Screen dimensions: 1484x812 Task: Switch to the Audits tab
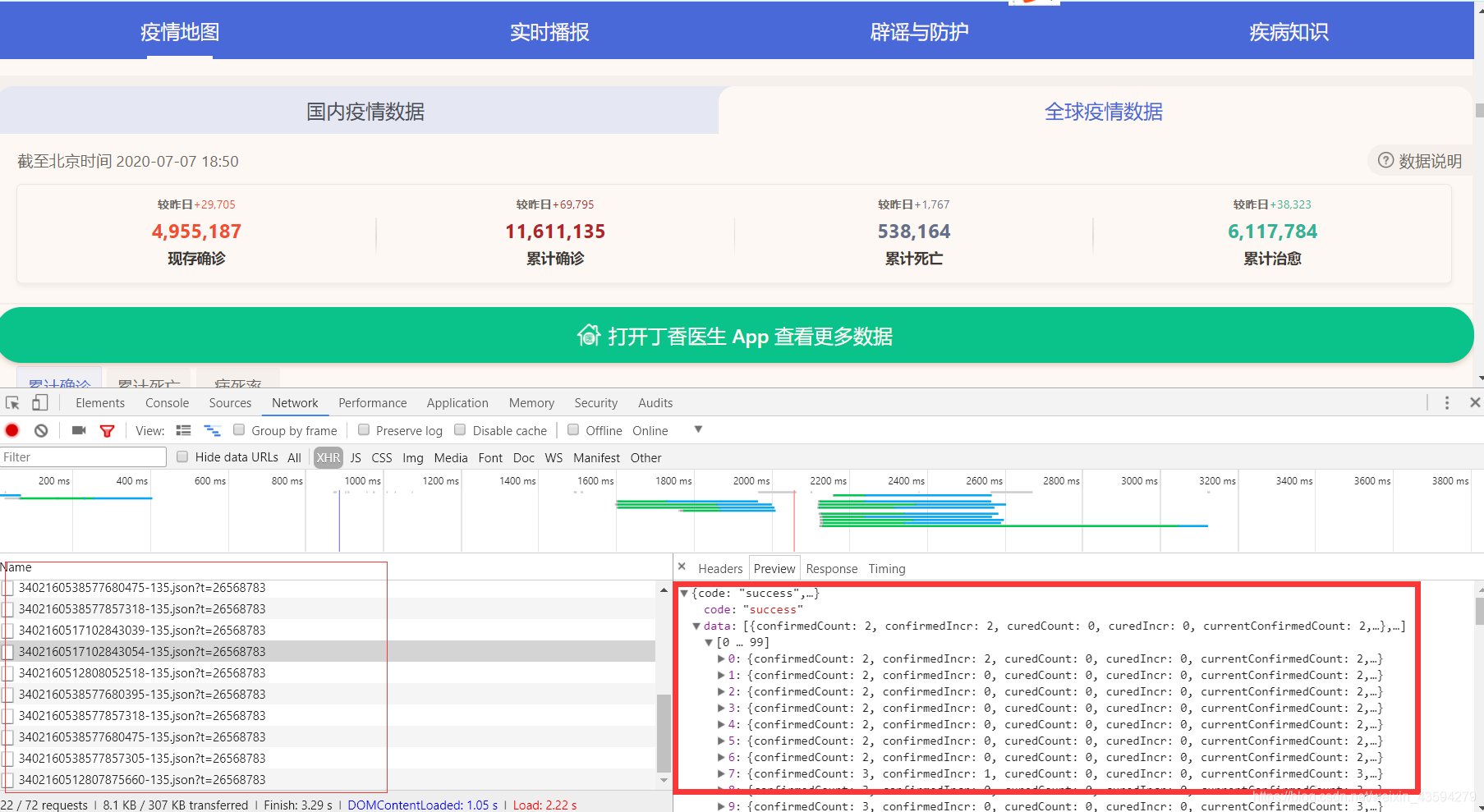(x=655, y=403)
